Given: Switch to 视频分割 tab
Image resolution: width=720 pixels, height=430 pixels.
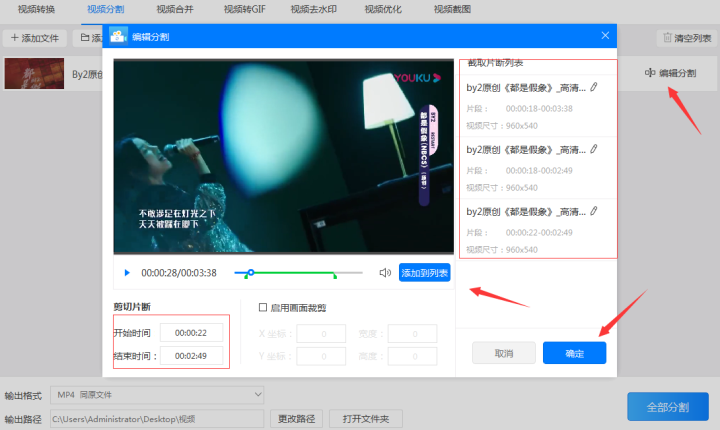Looking at the screenshot, I should click(x=106, y=9).
